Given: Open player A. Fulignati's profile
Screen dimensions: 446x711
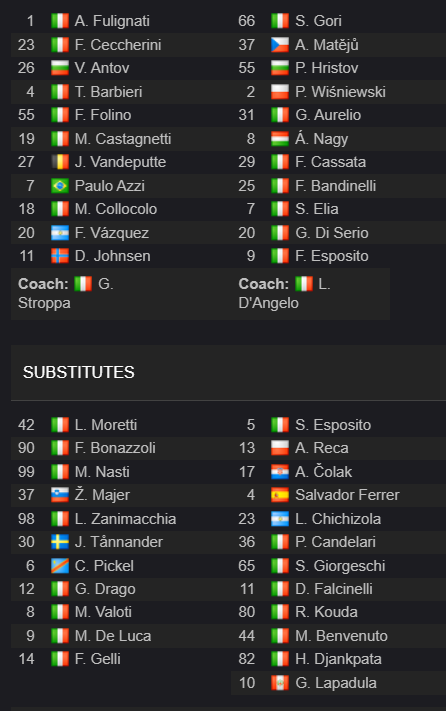Looking at the screenshot, I should pos(112,21).
